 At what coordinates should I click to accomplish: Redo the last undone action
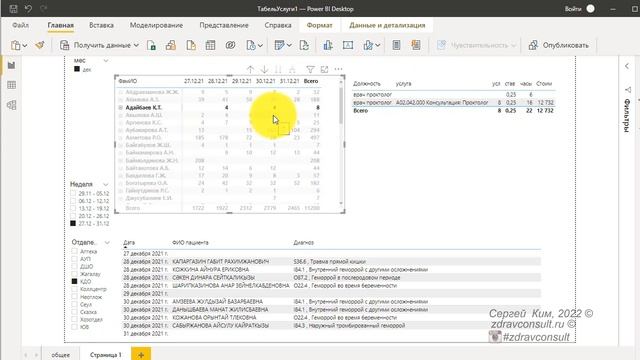[43, 9]
